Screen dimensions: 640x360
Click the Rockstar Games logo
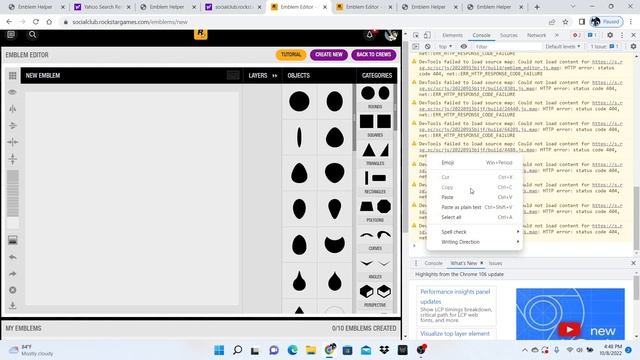(x=200, y=34)
